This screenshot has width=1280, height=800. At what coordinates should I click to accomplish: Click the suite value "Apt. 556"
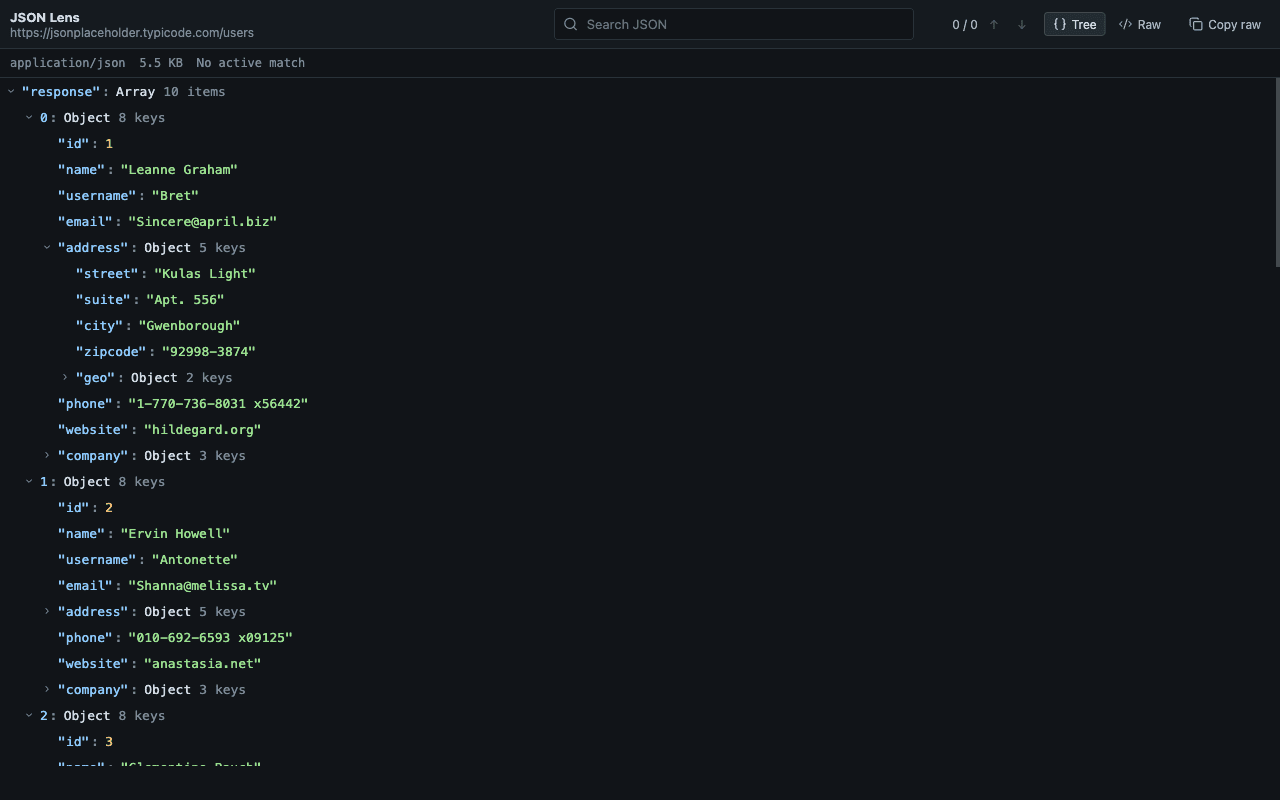tap(185, 299)
